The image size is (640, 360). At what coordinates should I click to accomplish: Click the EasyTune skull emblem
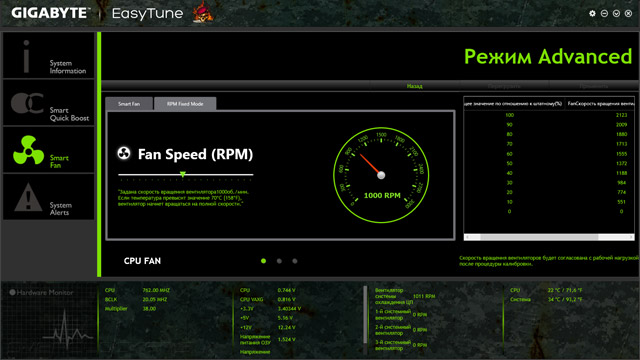pyautogui.click(x=203, y=12)
